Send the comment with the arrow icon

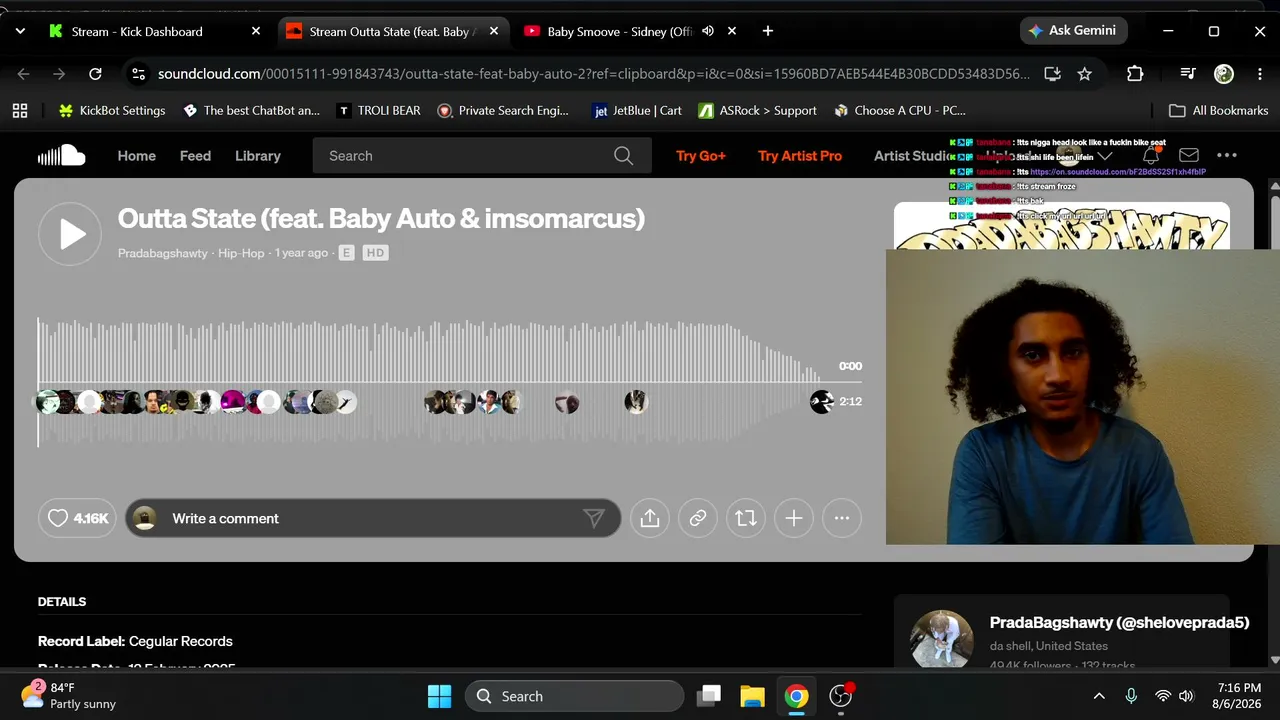pyautogui.click(x=594, y=518)
